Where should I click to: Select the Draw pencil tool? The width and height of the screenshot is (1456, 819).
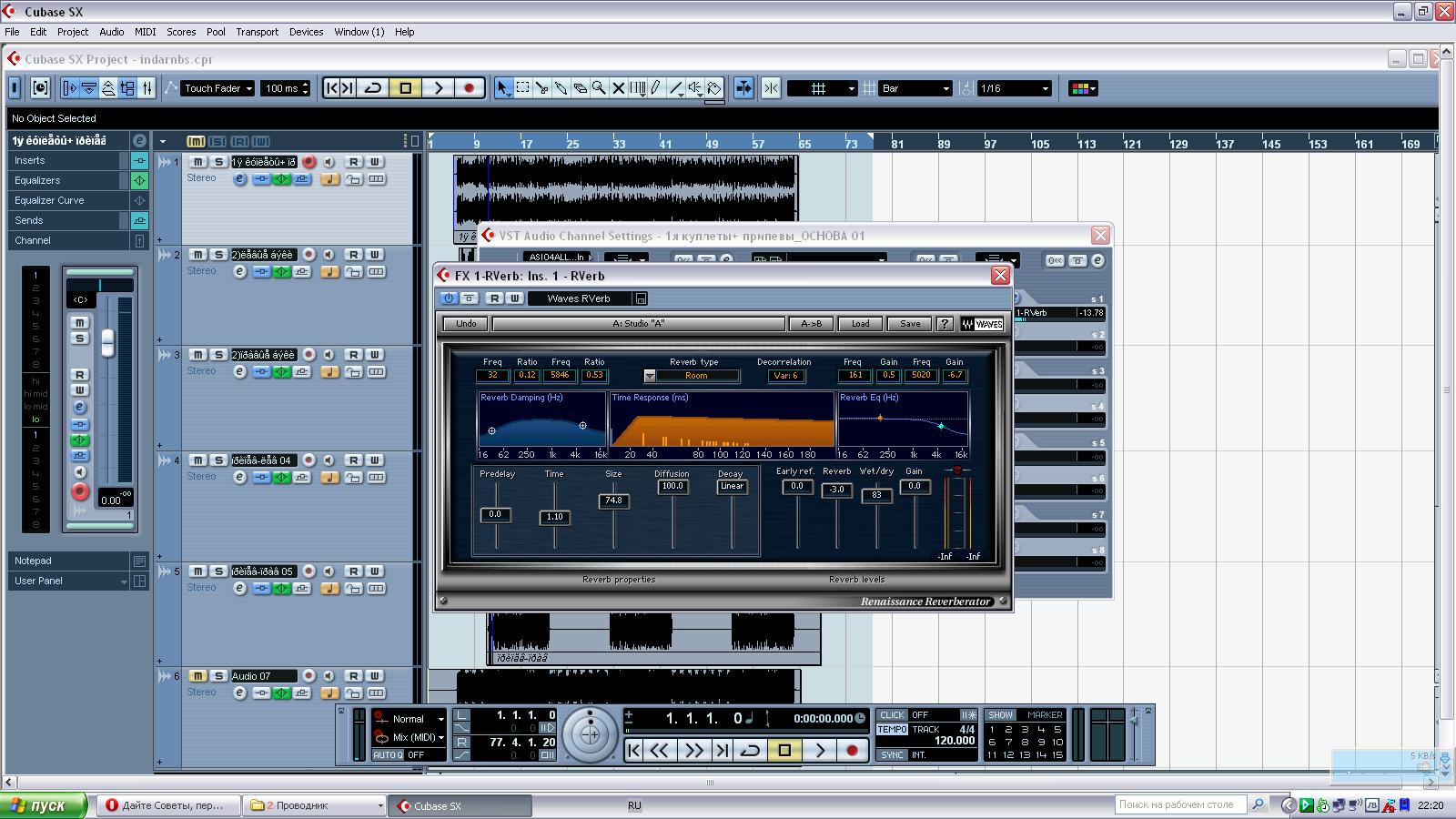tap(657, 88)
